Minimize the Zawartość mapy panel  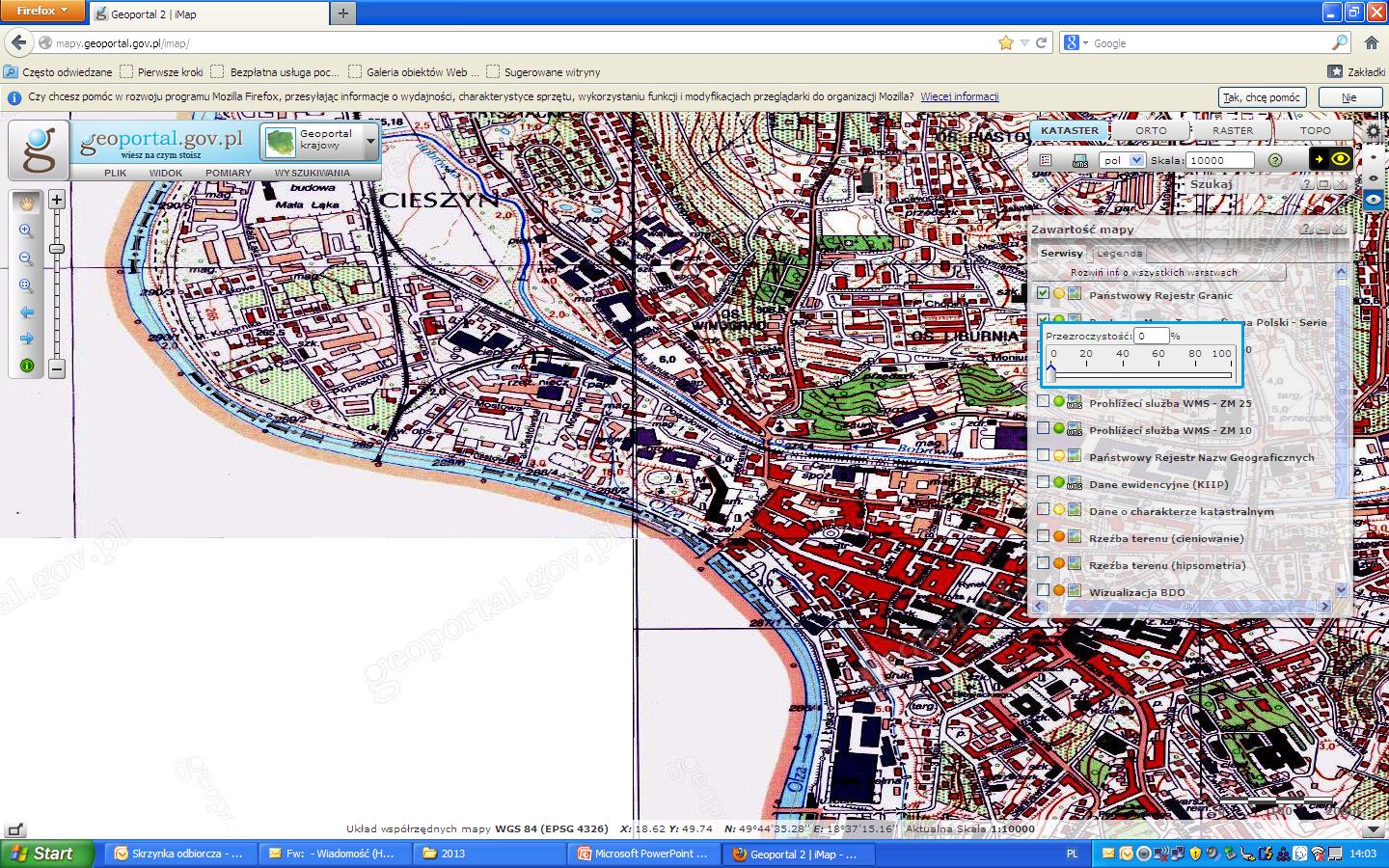(1322, 229)
